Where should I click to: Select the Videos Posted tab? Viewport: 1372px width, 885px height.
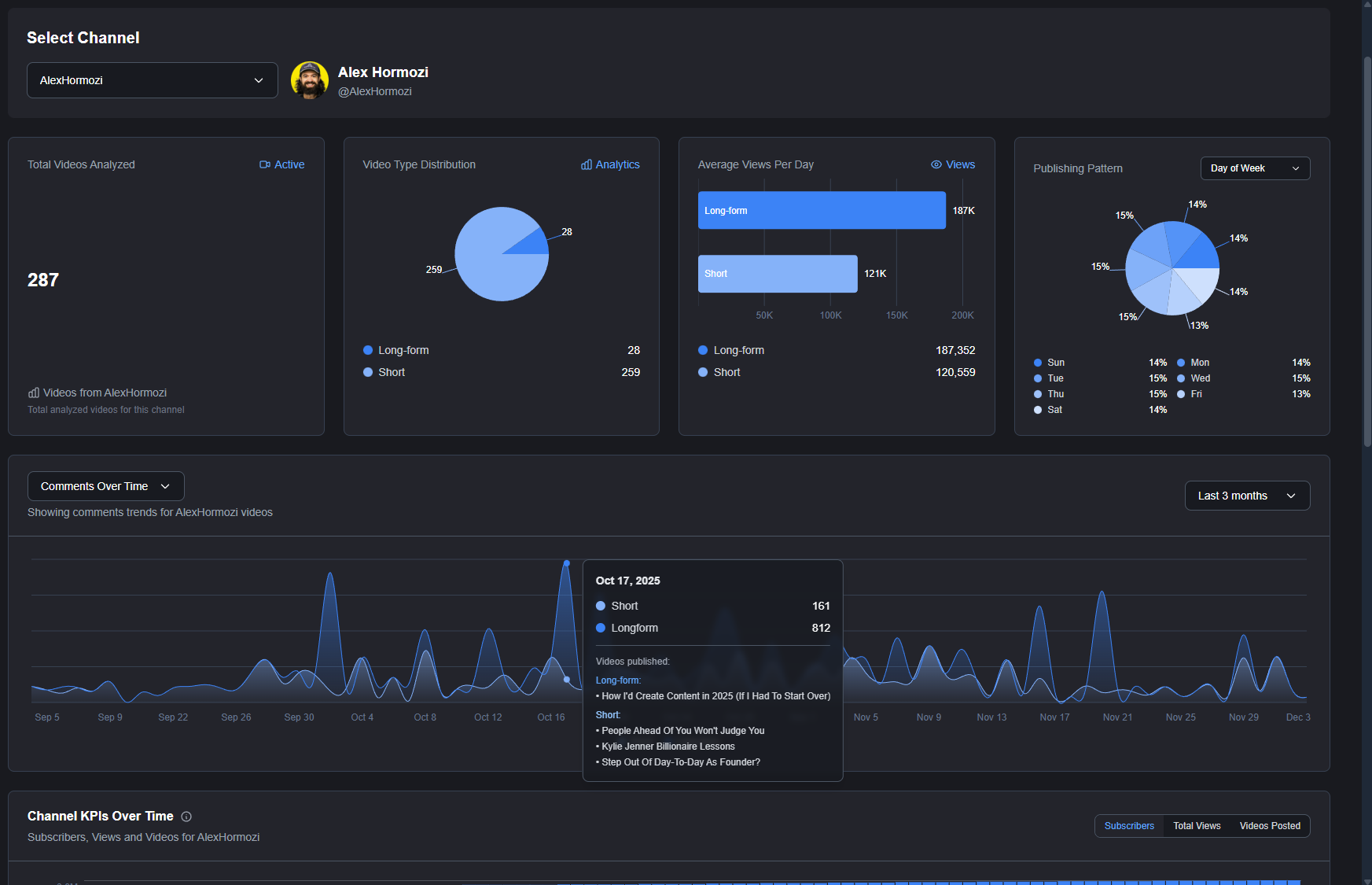coord(1269,826)
